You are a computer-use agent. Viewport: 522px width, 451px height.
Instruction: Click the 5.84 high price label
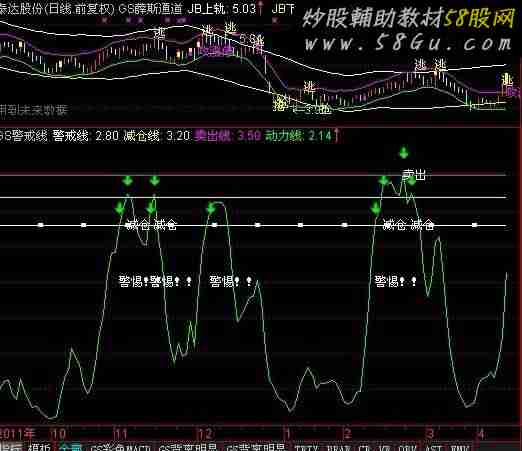[252, 40]
